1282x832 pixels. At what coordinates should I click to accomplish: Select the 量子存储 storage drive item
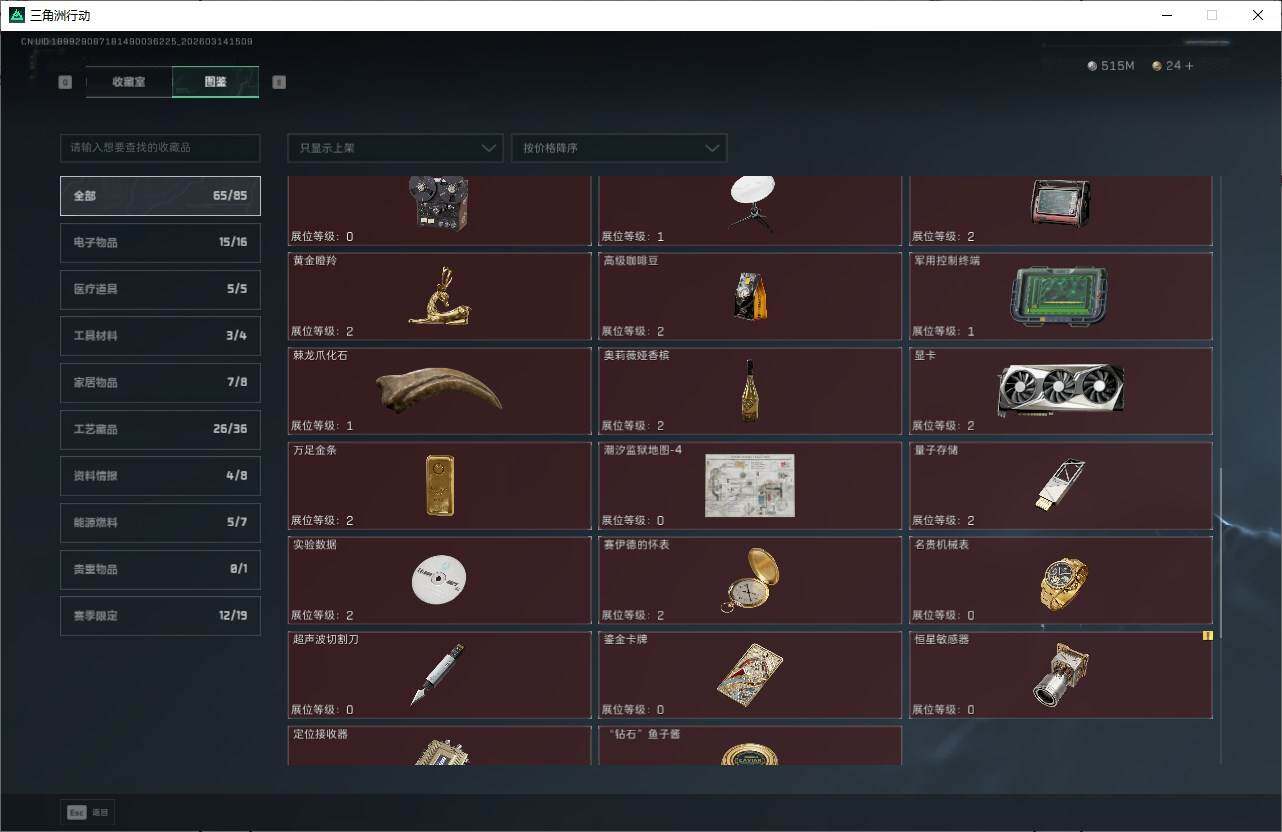click(1061, 486)
